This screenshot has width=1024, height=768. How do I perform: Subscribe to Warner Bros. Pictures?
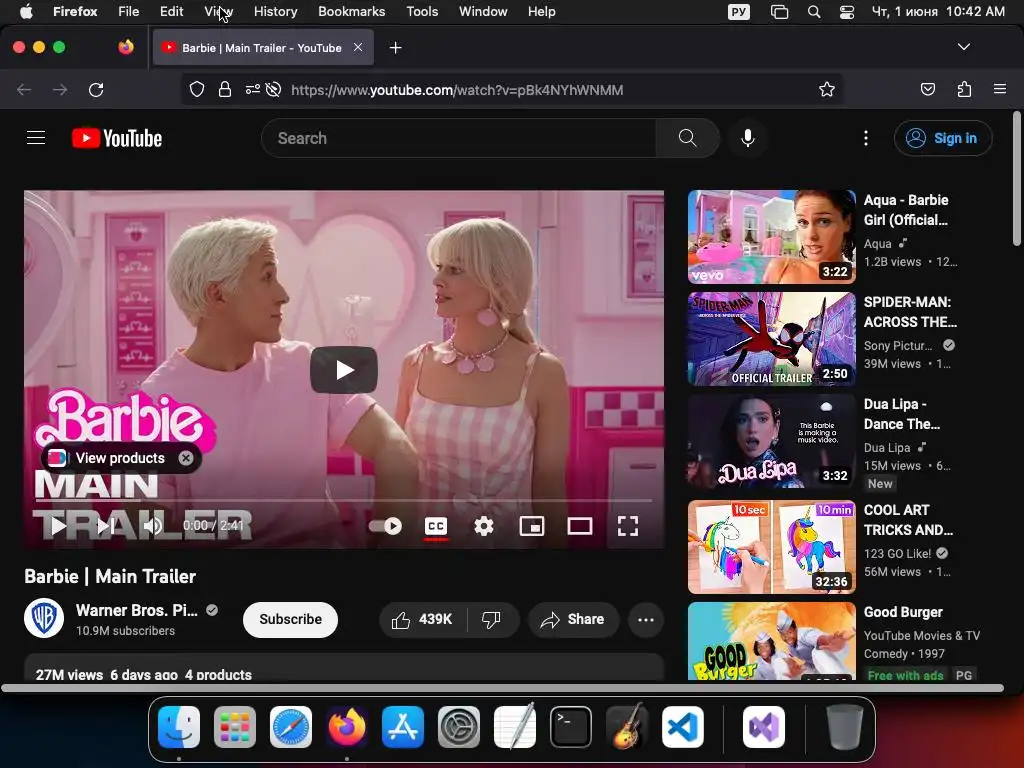coord(290,619)
